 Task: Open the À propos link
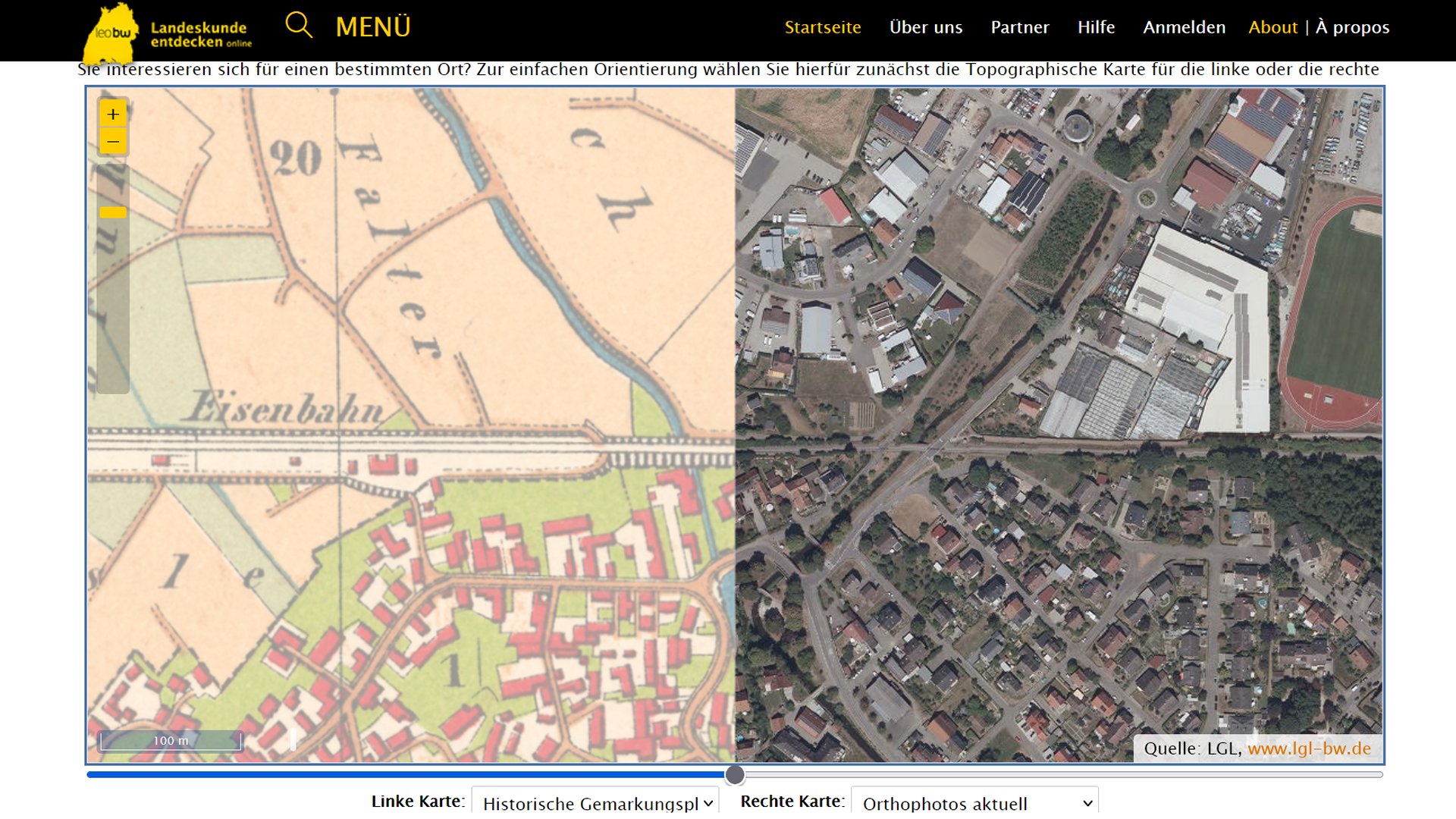point(1352,27)
